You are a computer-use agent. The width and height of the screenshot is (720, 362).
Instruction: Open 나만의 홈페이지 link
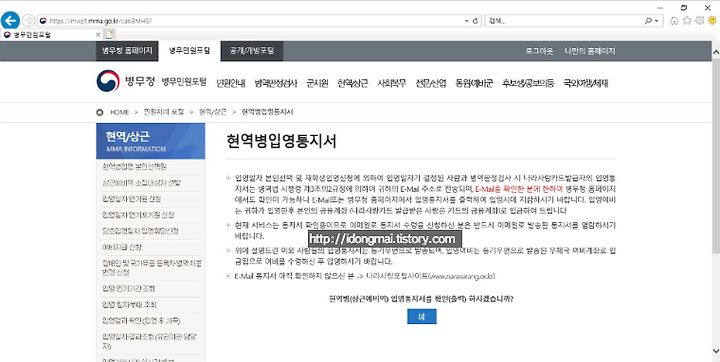[590, 51]
